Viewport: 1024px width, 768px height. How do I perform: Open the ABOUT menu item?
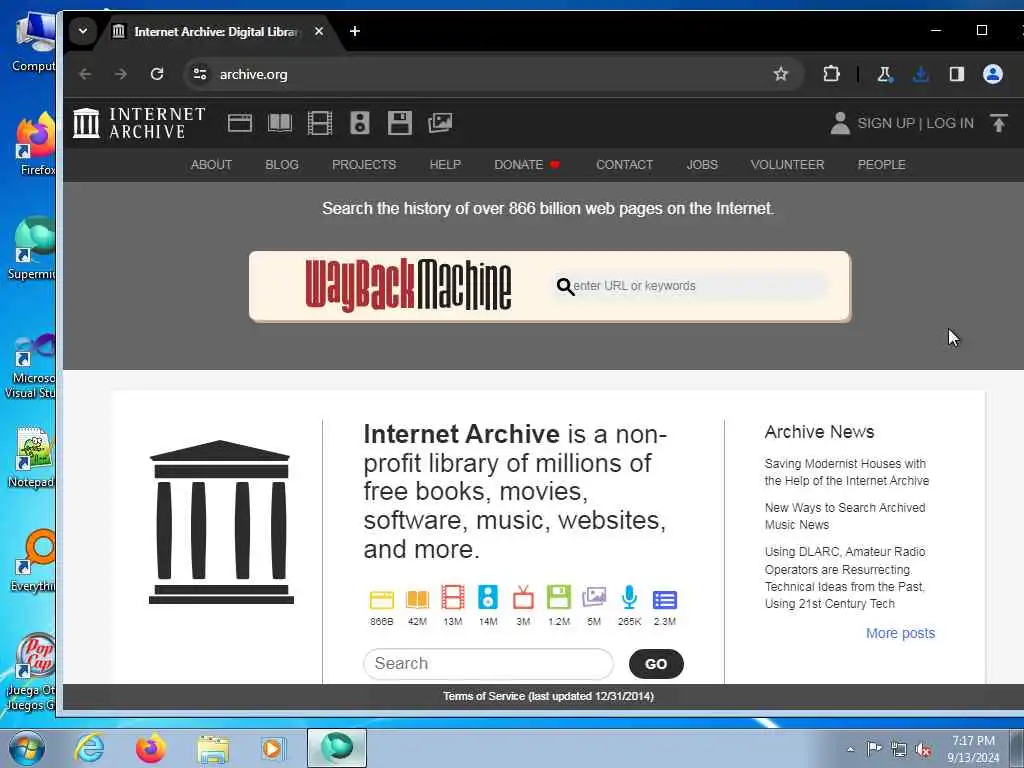(211, 165)
